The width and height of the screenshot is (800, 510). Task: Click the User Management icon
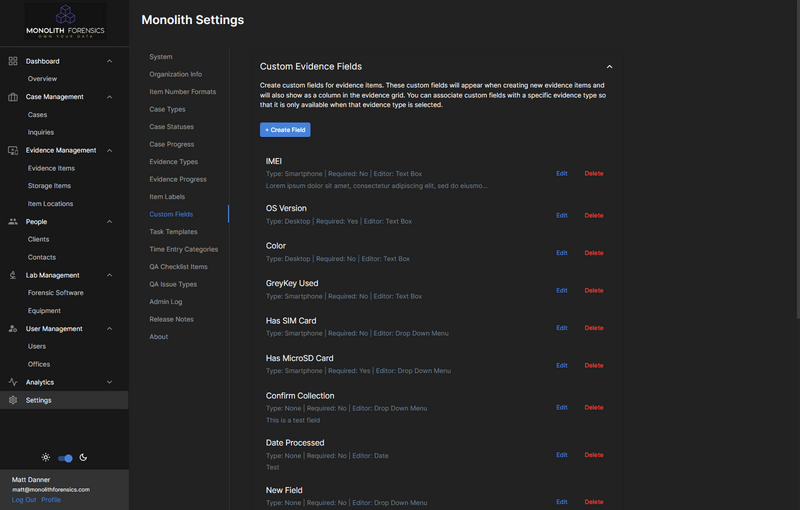click(x=13, y=328)
